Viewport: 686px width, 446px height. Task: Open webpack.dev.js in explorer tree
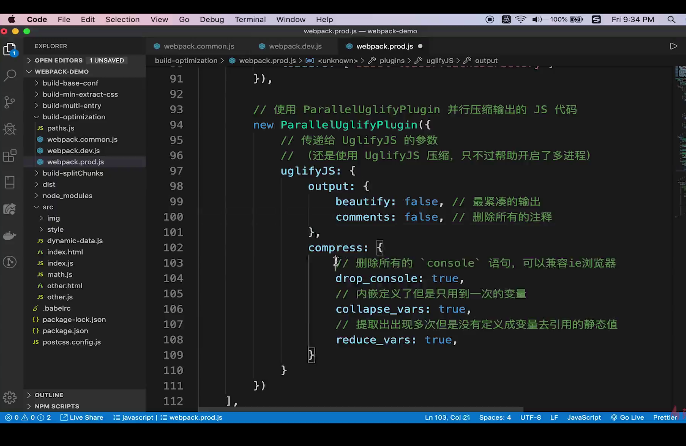(85, 151)
